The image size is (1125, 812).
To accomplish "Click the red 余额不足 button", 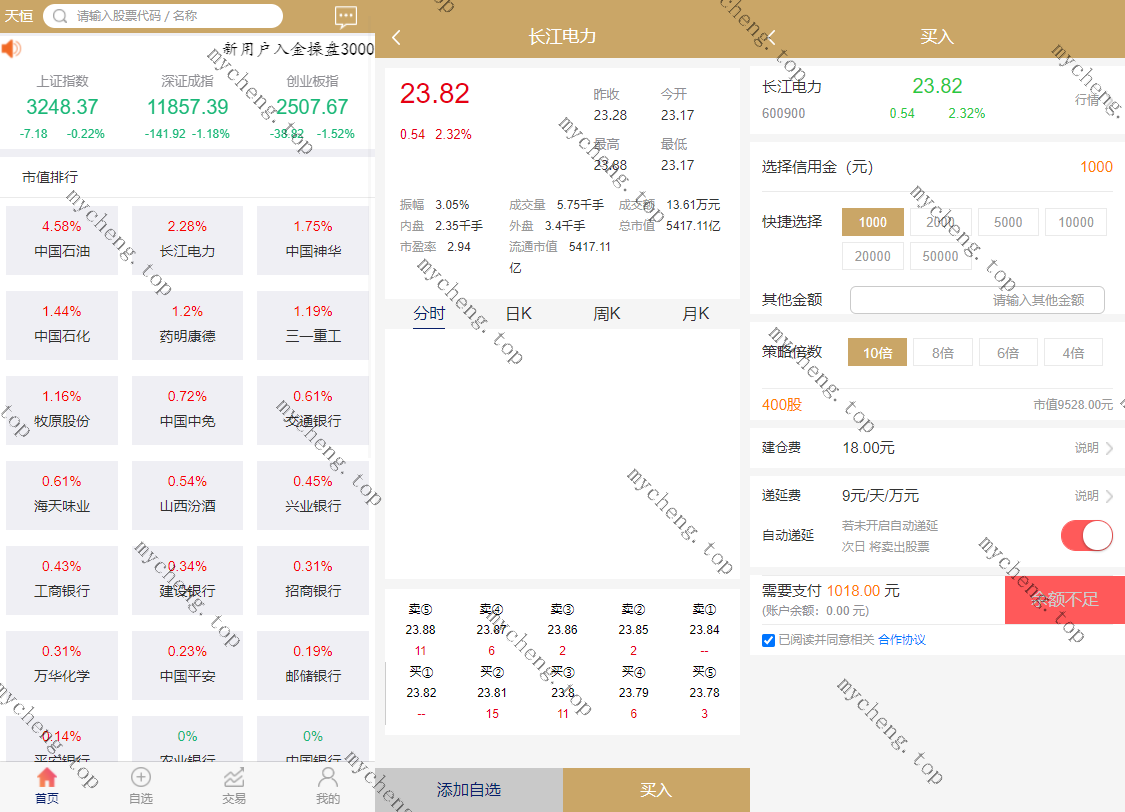I will (1065, 600).
